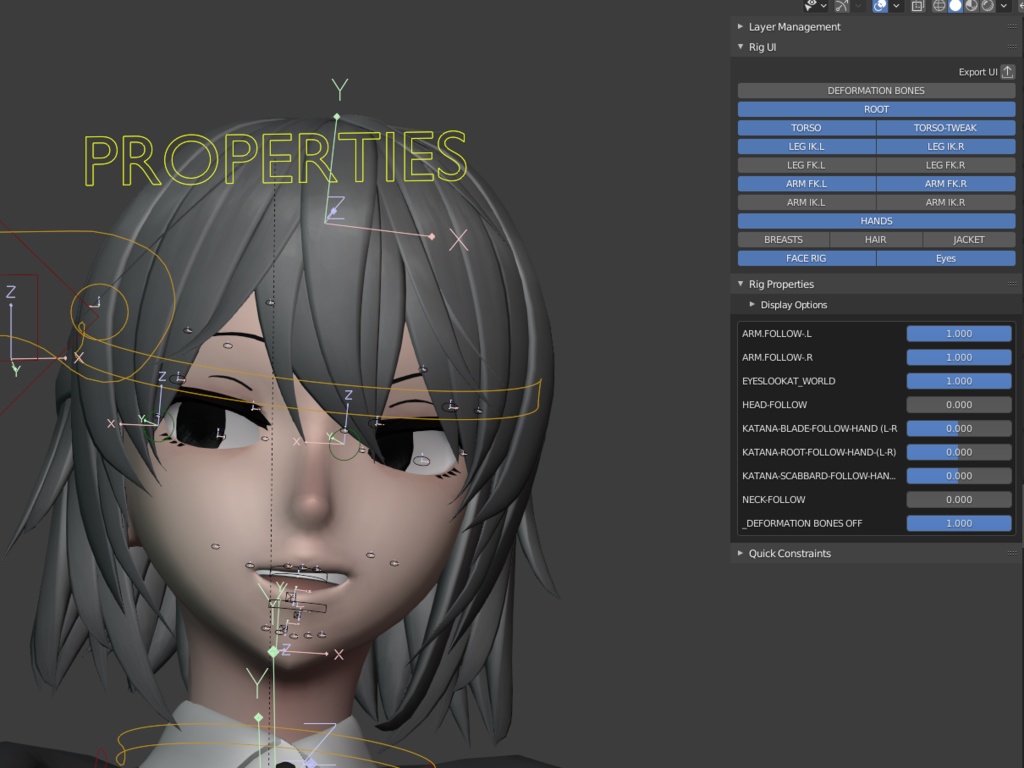Click the transform pivot point icon
The width and height of the screenshot is (1024, 768).
tap(810, 6)
